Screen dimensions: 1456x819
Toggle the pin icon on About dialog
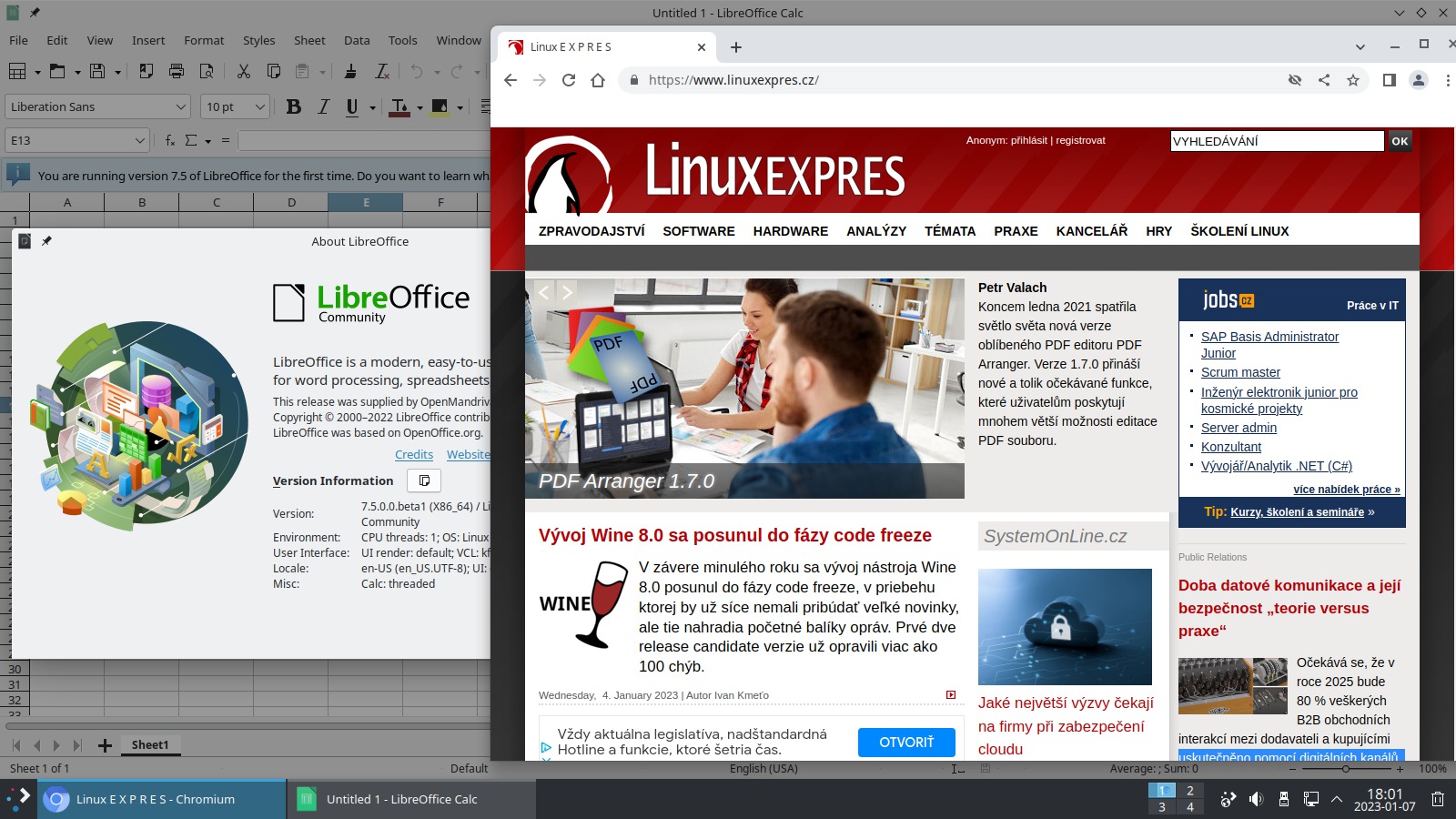[46, 241]
